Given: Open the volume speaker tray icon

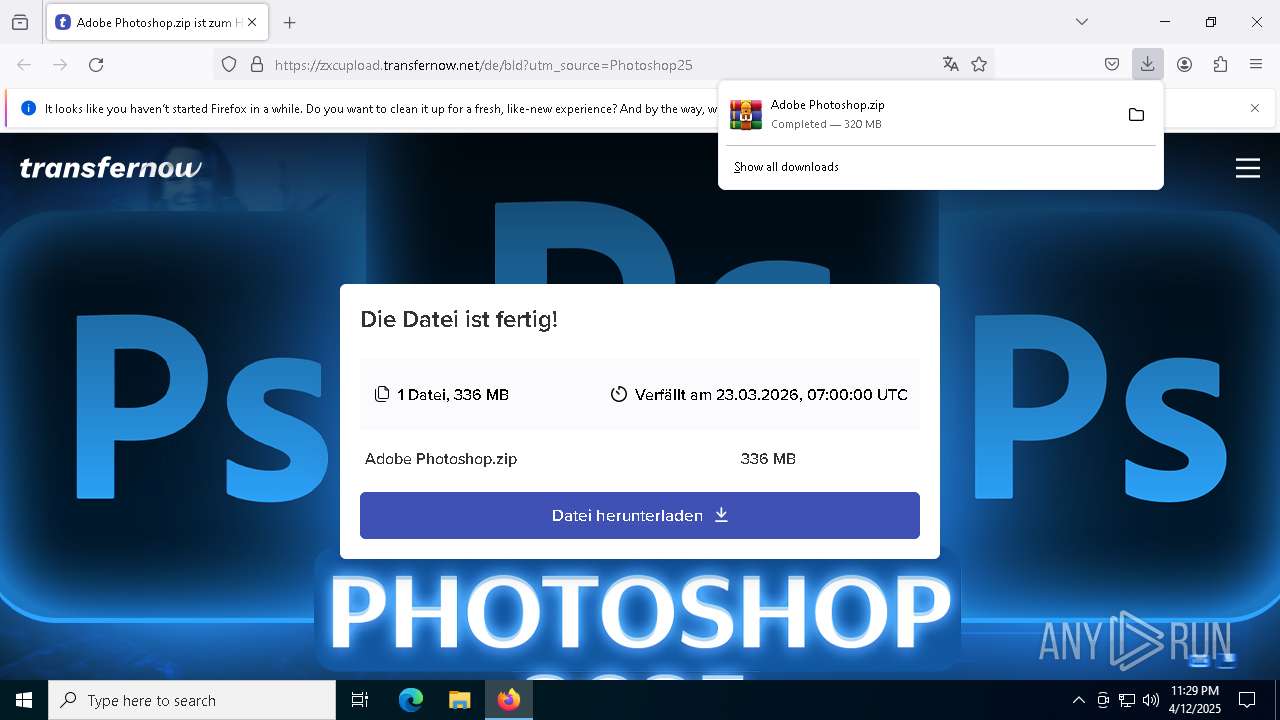Looking at the screenshot, I should click(x=1151, y=700).
